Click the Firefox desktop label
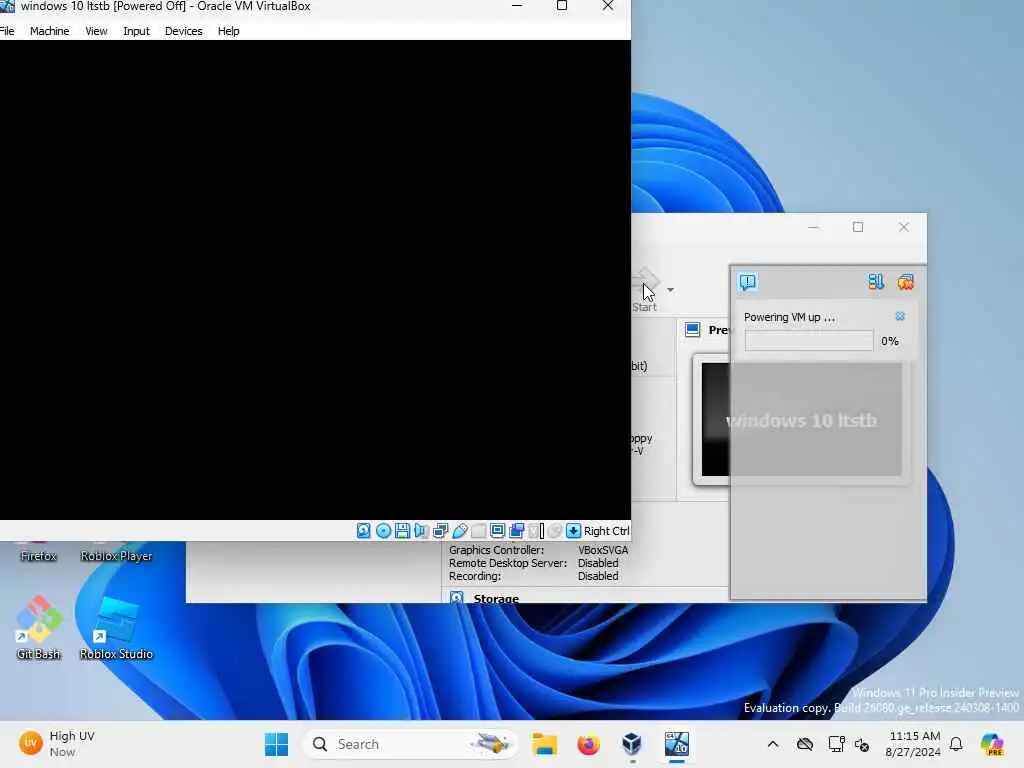This screenshot has width=1024, height=768. (39, 556)
